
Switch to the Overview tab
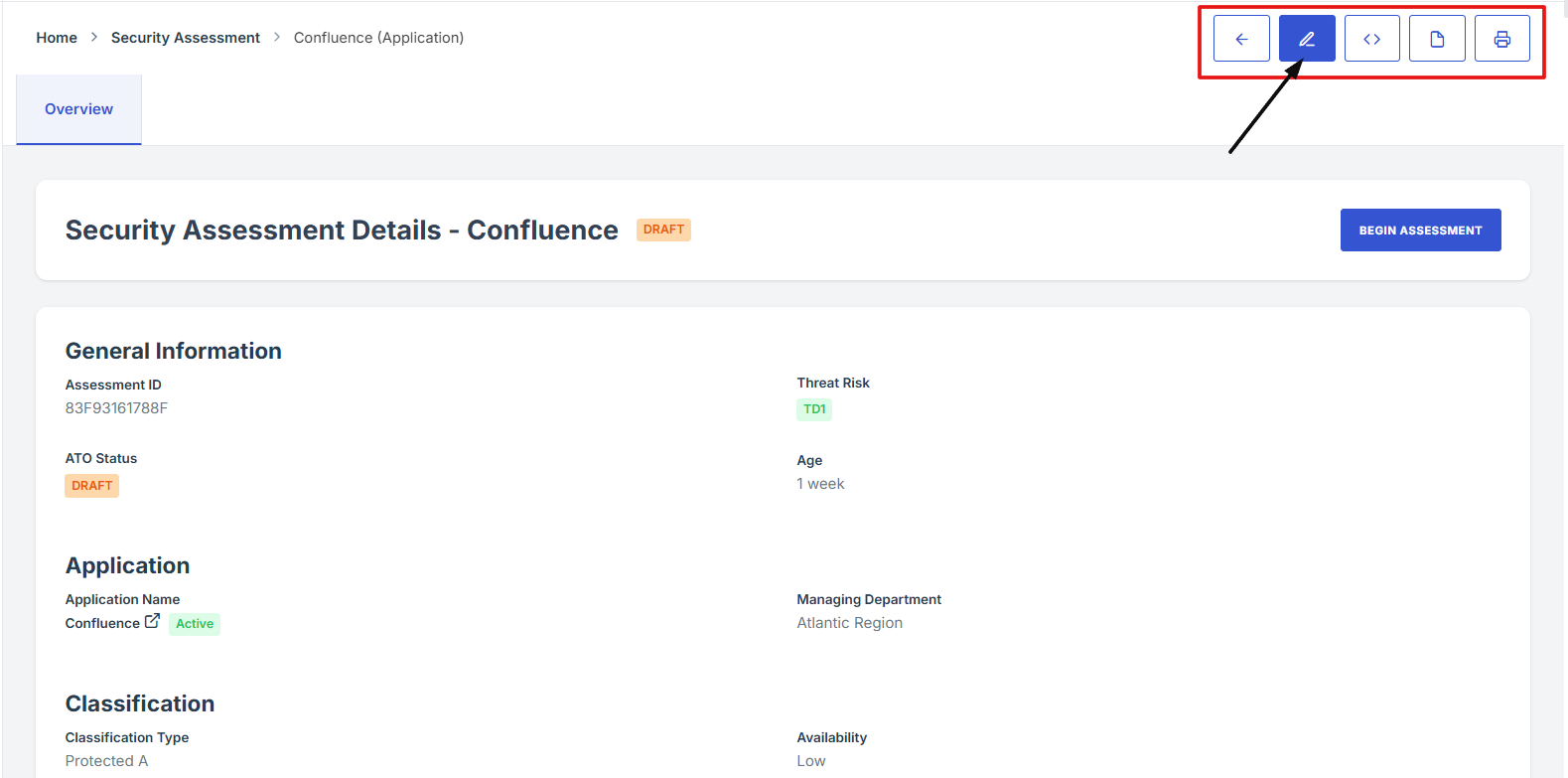[78, 109]
